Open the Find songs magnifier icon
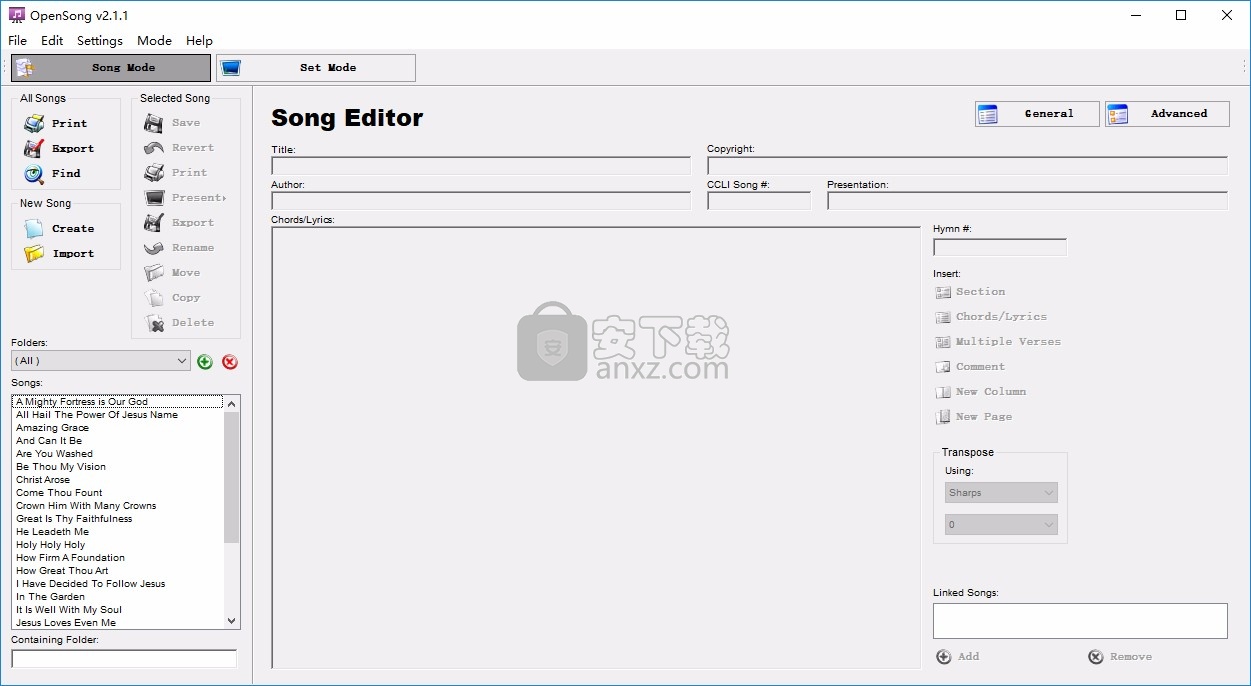Screen dimensions: 1251x686 pos(34,173)
